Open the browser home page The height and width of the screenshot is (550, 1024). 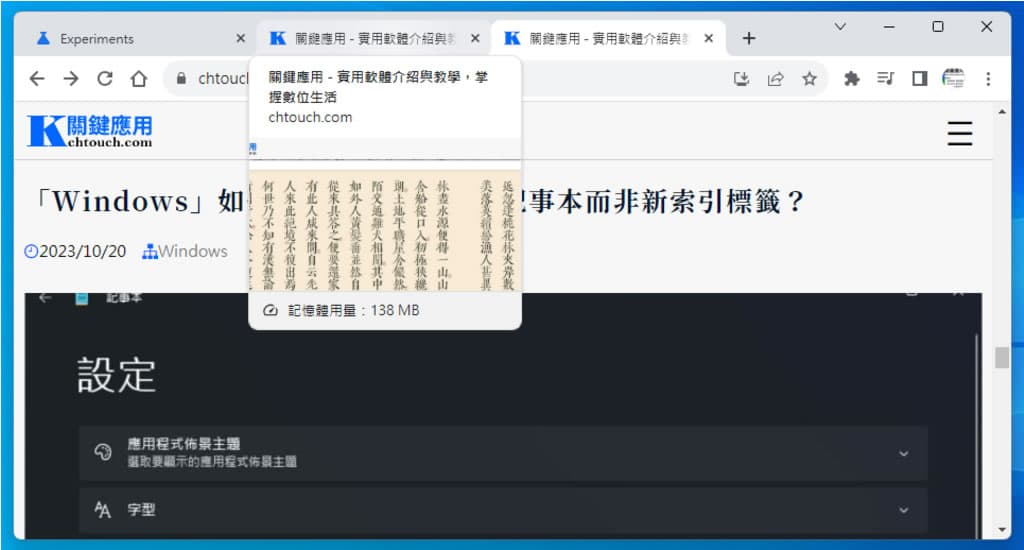point(139,78)
